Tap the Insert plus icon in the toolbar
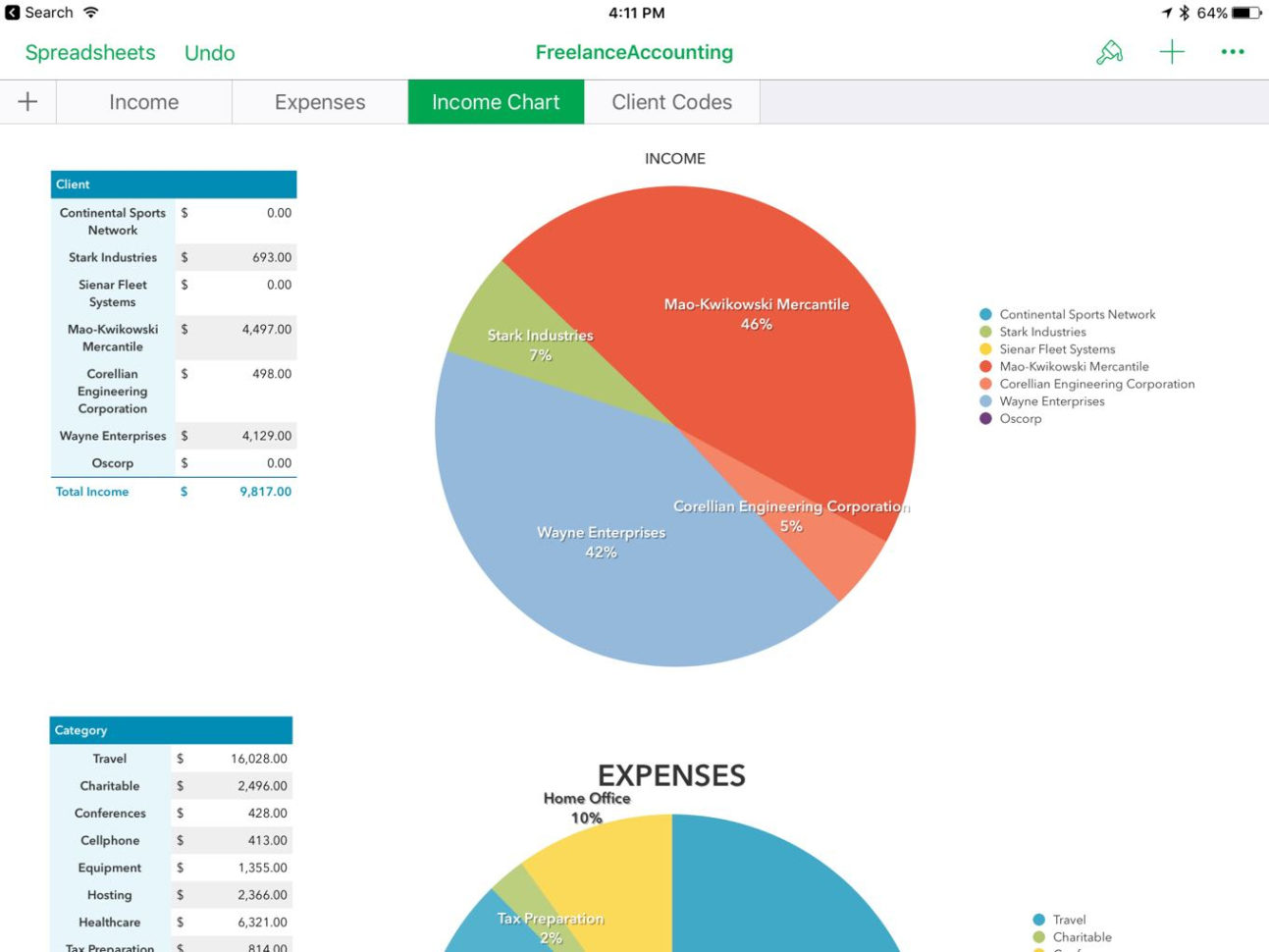The width and height of the screenshot is (1269, 952). coord(1172,52)
